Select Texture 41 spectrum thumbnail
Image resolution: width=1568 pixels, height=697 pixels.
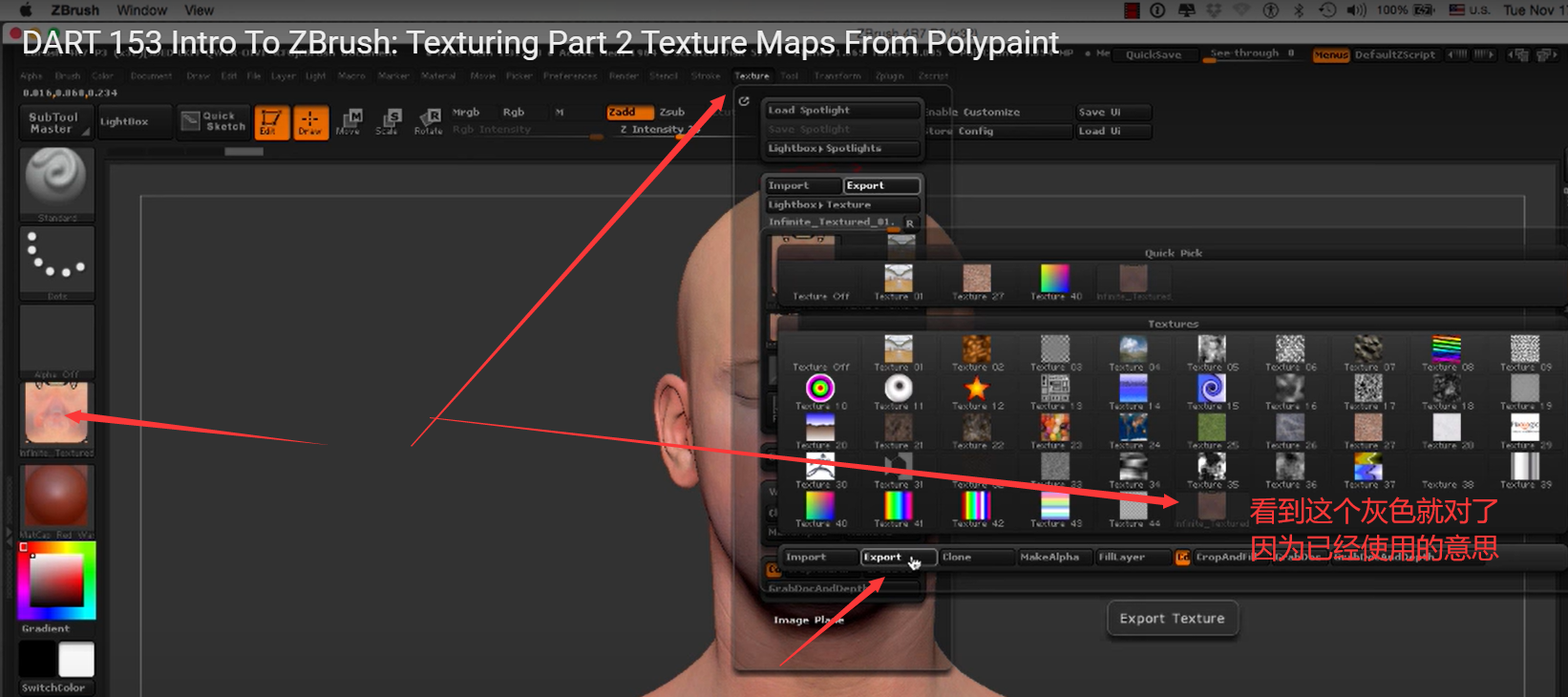coord(899,510)
